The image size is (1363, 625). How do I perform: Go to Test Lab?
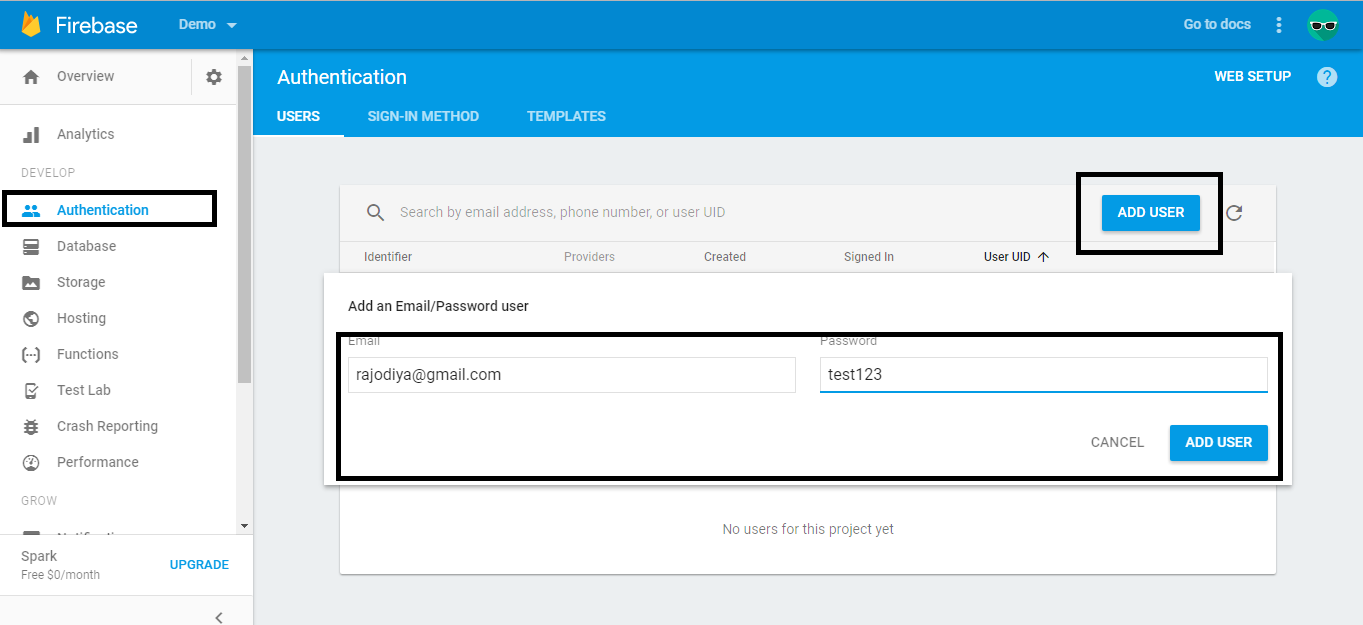[84, 390]
